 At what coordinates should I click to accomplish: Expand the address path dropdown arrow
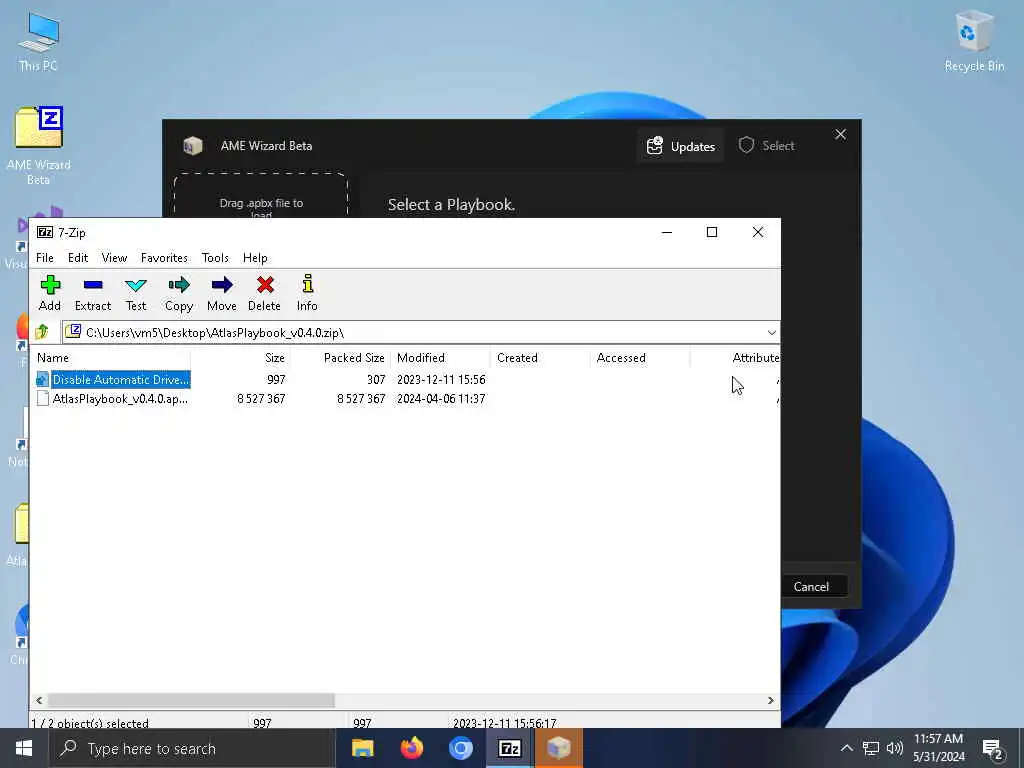coord(771,332)
